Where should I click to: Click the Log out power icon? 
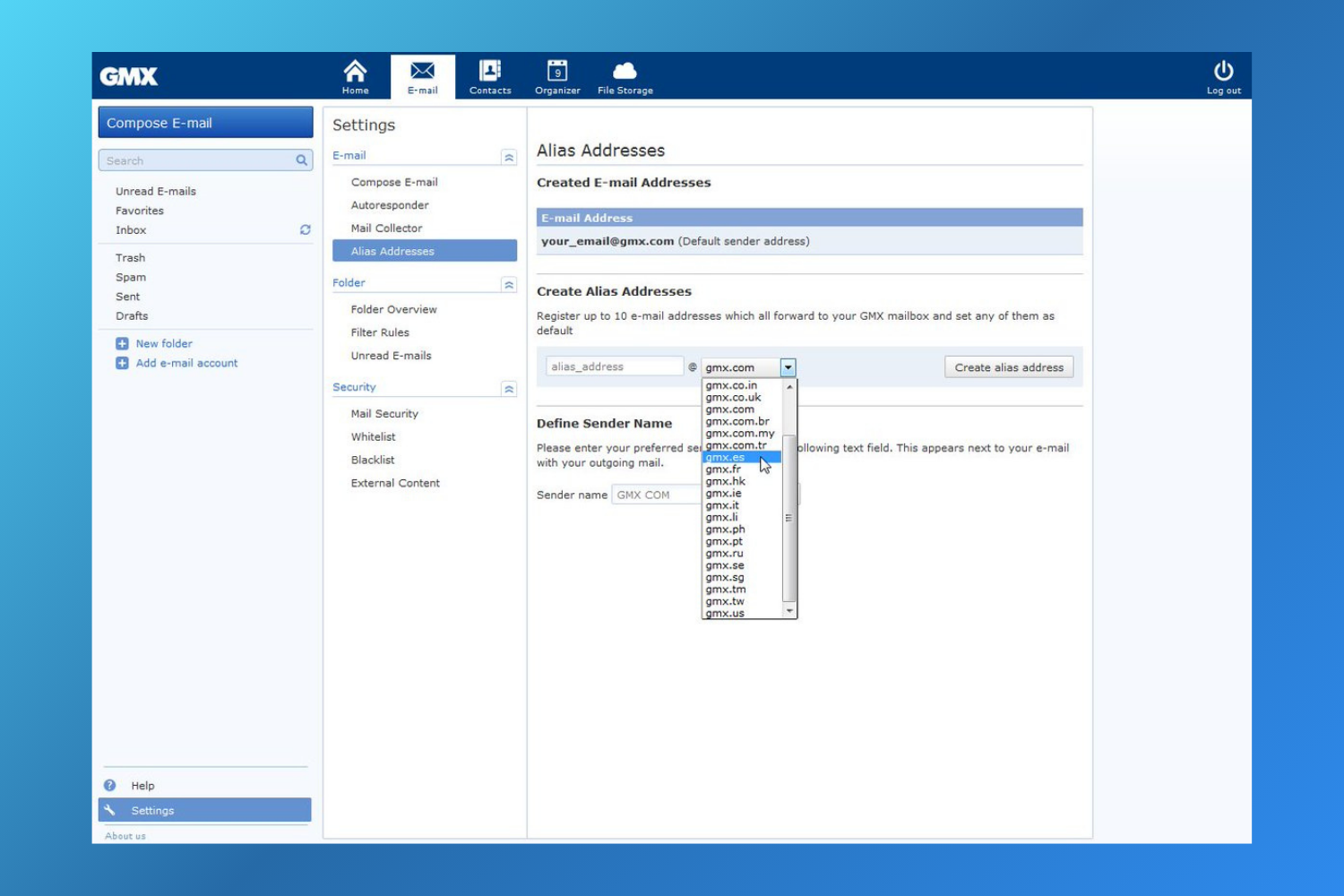(x=1223, y=72)
